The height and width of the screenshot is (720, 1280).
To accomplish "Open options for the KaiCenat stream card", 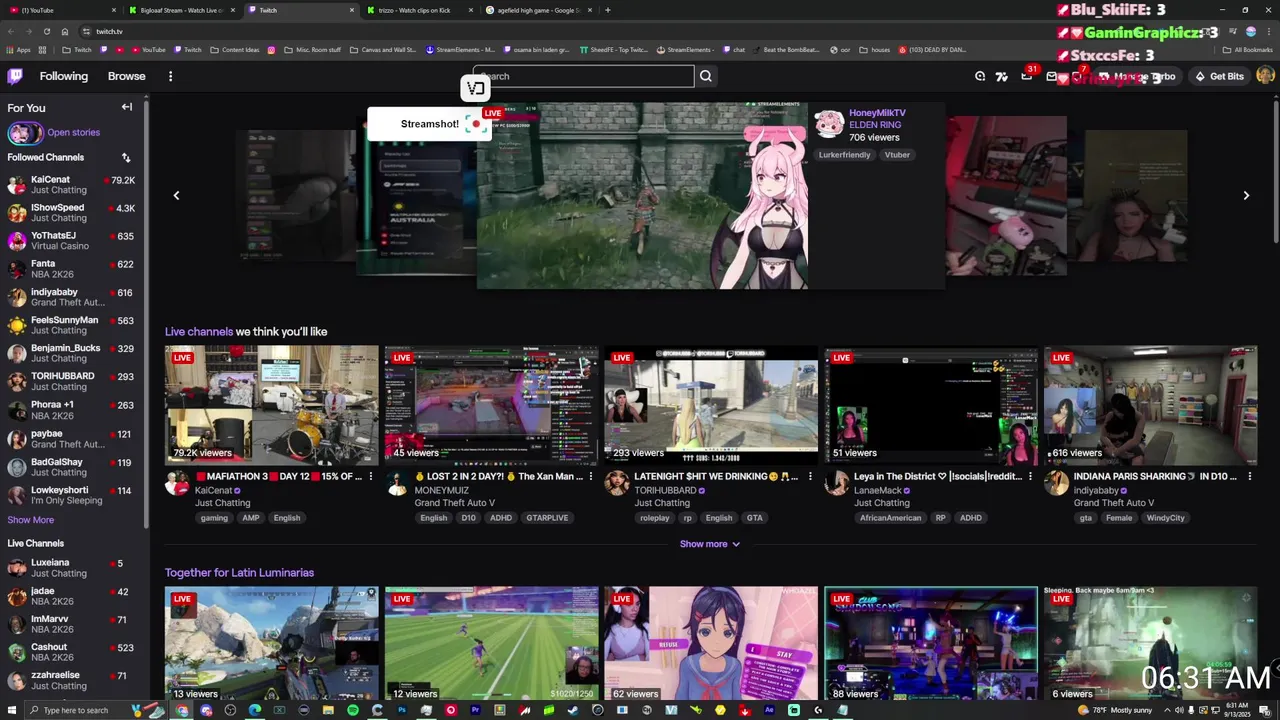I will (371, 477).
